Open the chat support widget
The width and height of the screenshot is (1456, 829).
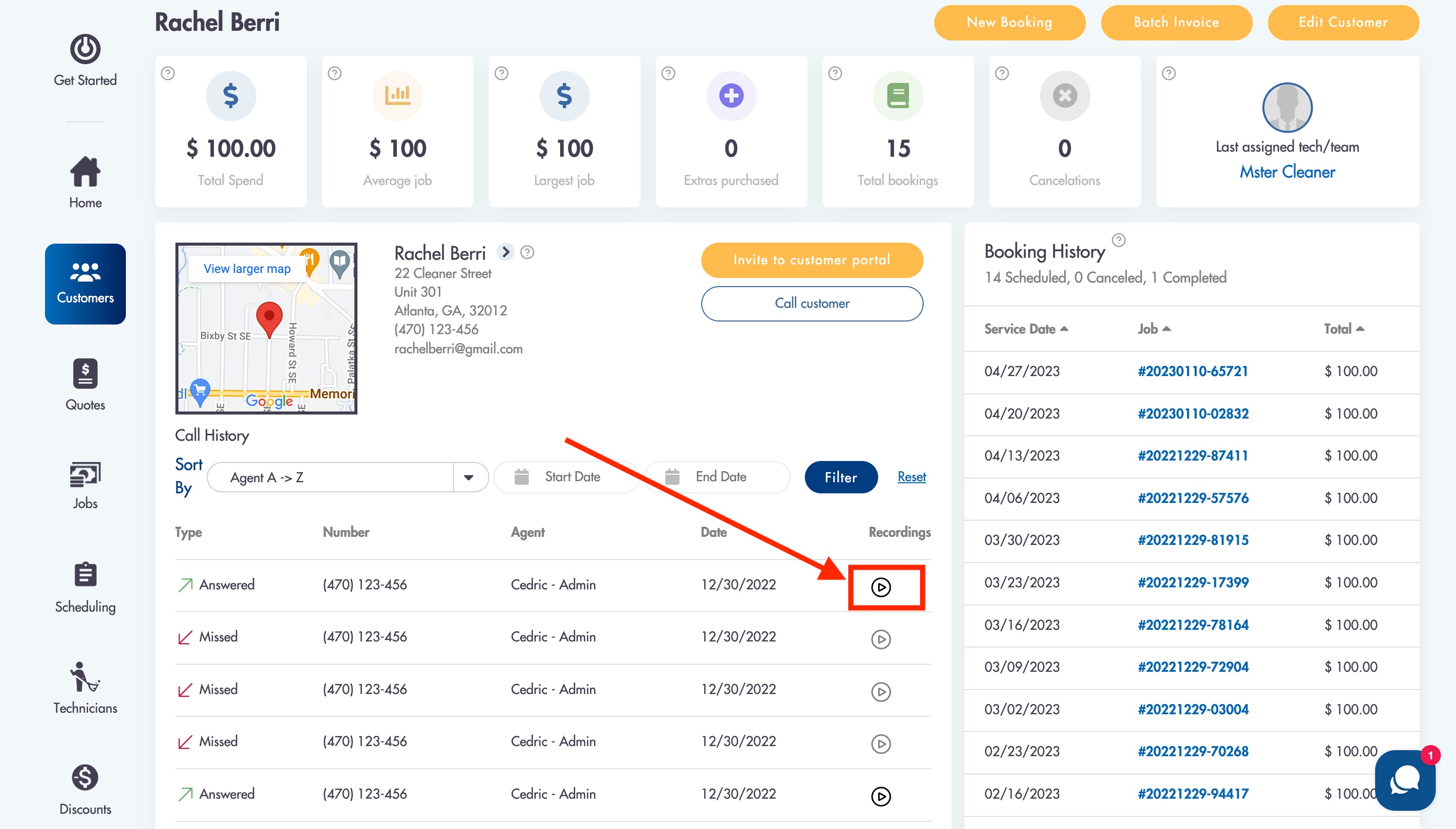[1404, 780]
